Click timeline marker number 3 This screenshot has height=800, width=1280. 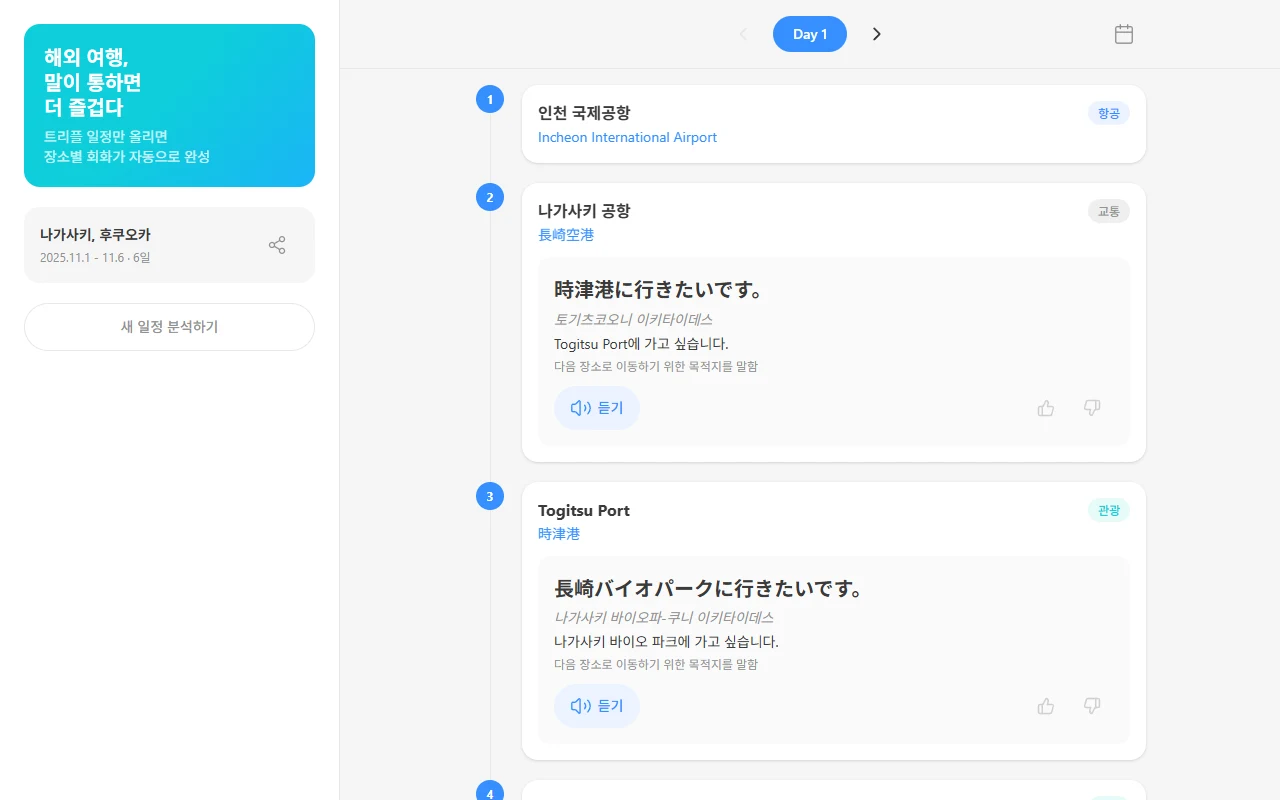pos(490,496)
